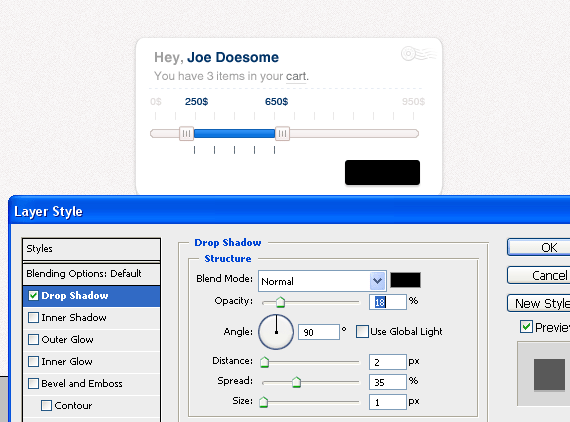The width and height of the screenshot is (570, 422).
Task: Click the angle dial control
Action: click(x=276, y=332)
